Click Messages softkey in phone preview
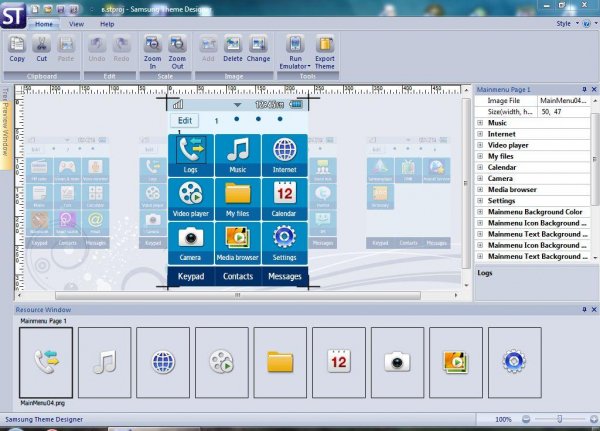 tap(285, 276)
